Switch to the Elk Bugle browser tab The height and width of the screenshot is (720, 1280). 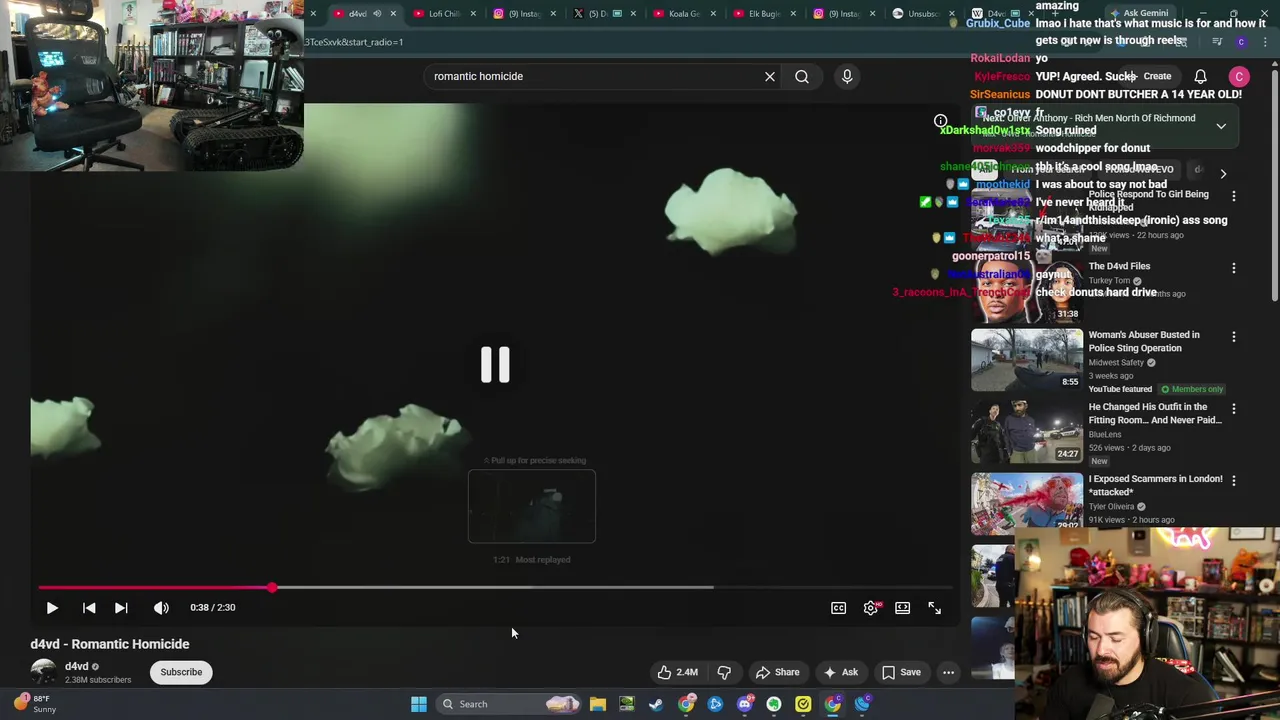(764, 14)
